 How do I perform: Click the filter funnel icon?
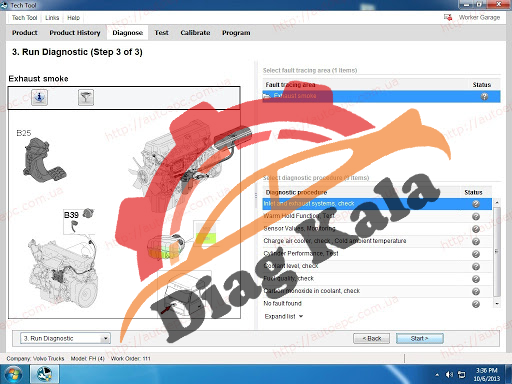86,97
